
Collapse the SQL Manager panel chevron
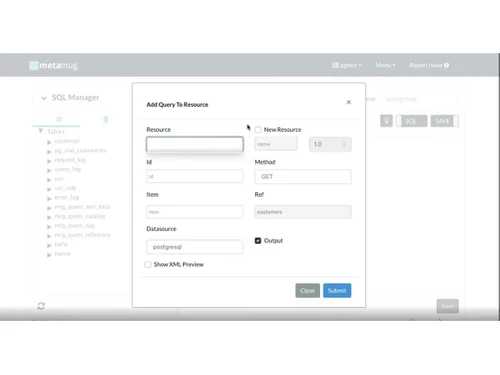pyautogui.click(x=44, y=98)
